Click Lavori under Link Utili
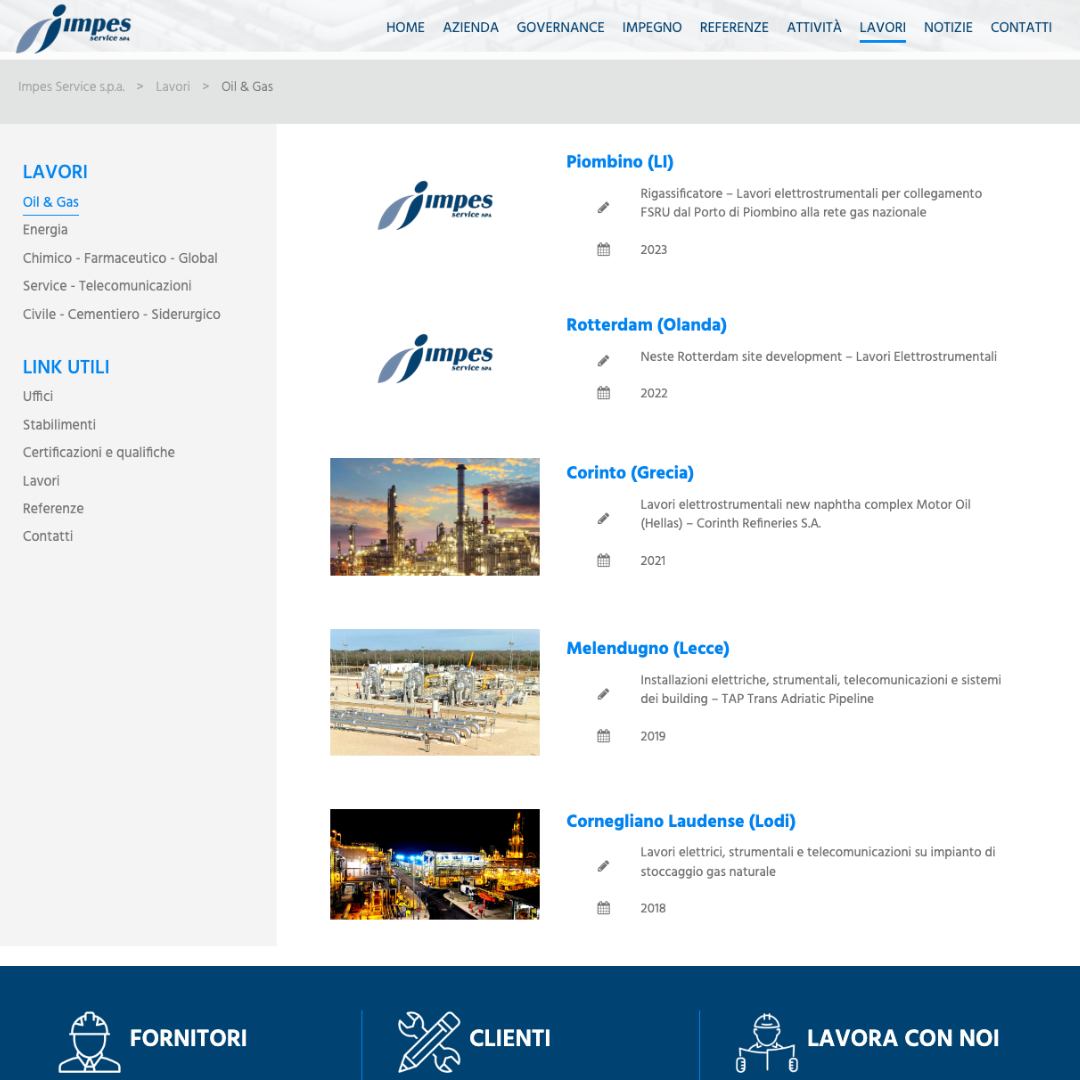 point(41,481)
